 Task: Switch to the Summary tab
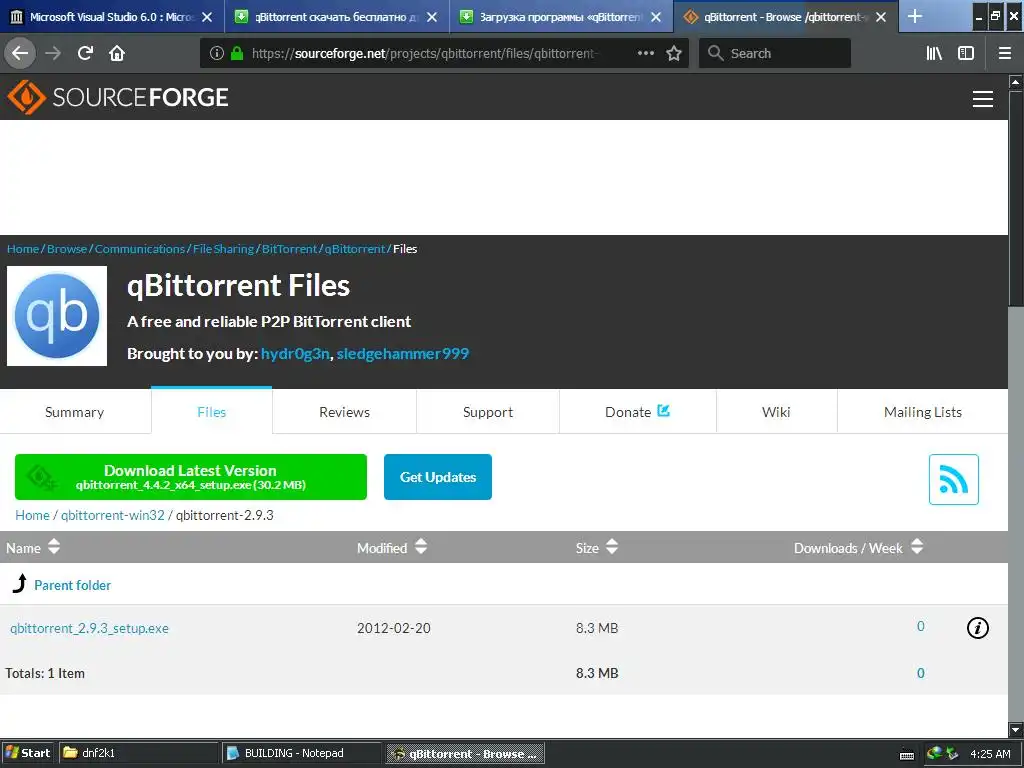tap(74, 412)
